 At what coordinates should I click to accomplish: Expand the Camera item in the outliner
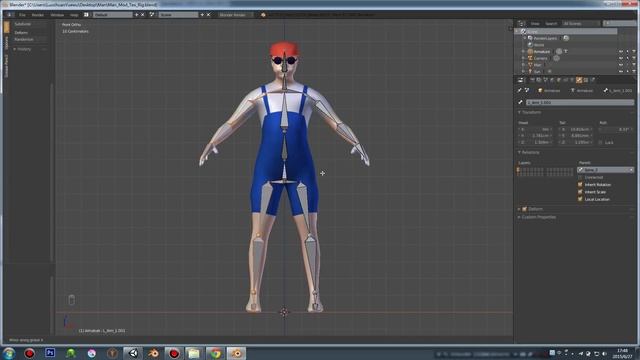(523, 58)
